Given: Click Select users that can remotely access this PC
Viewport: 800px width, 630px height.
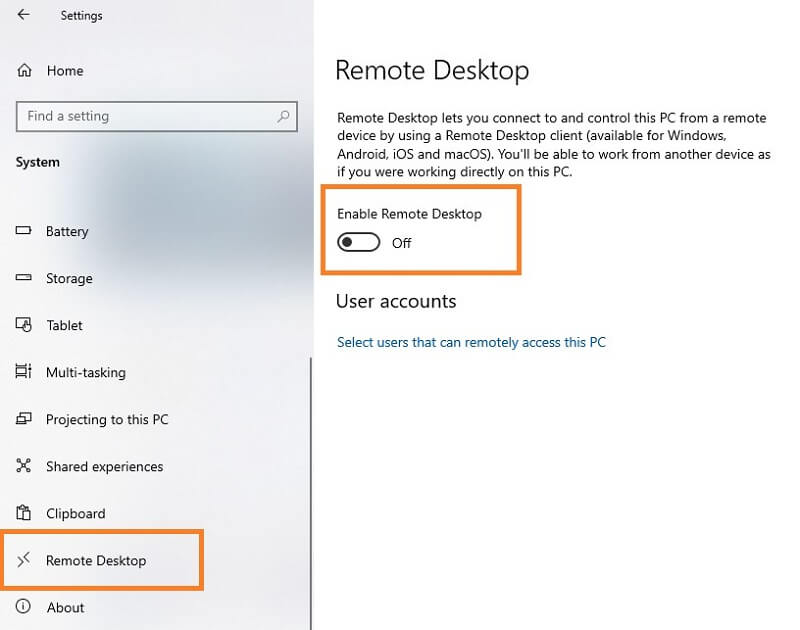Looking at the screenshot, I should (471, 342).
